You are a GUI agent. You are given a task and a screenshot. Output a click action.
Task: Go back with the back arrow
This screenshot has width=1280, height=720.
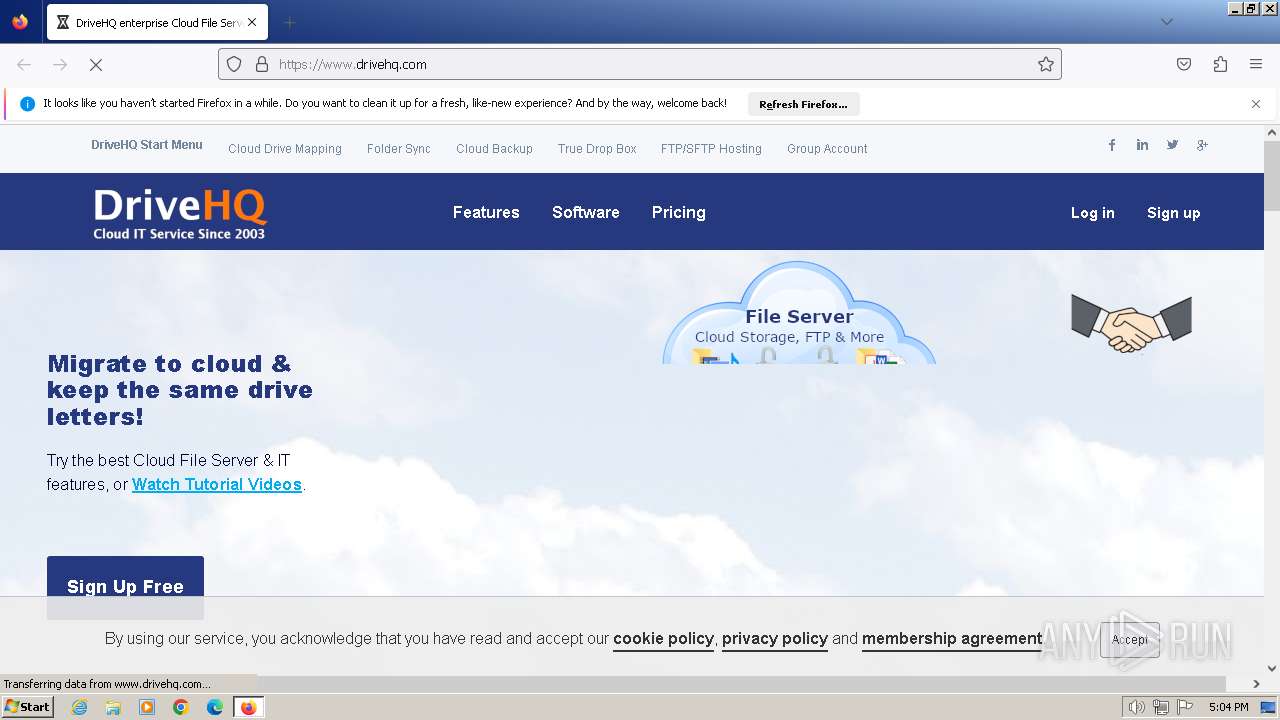24,64
